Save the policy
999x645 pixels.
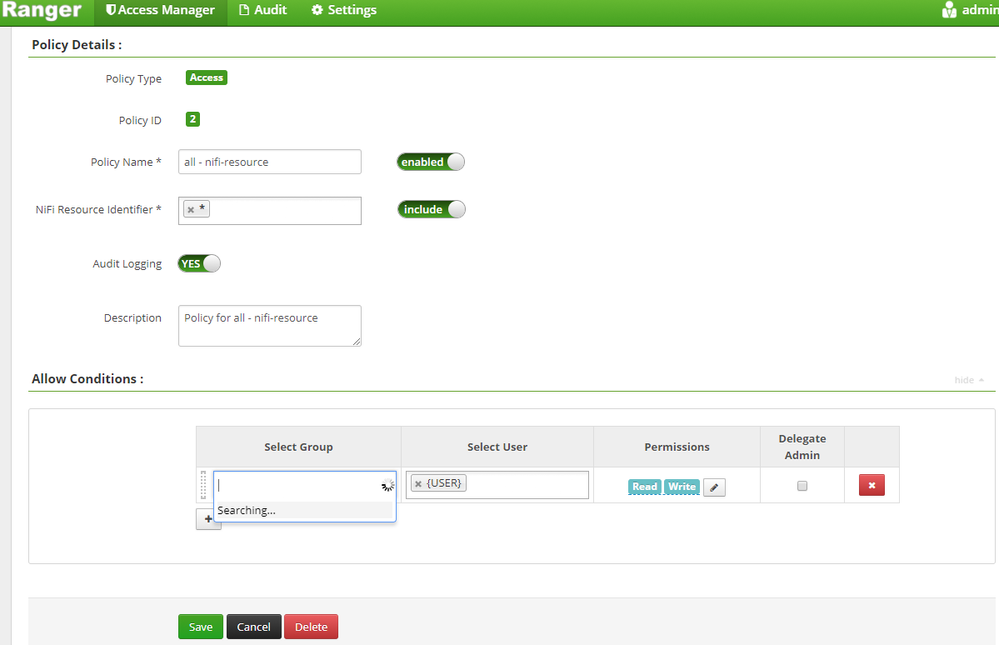201,627
